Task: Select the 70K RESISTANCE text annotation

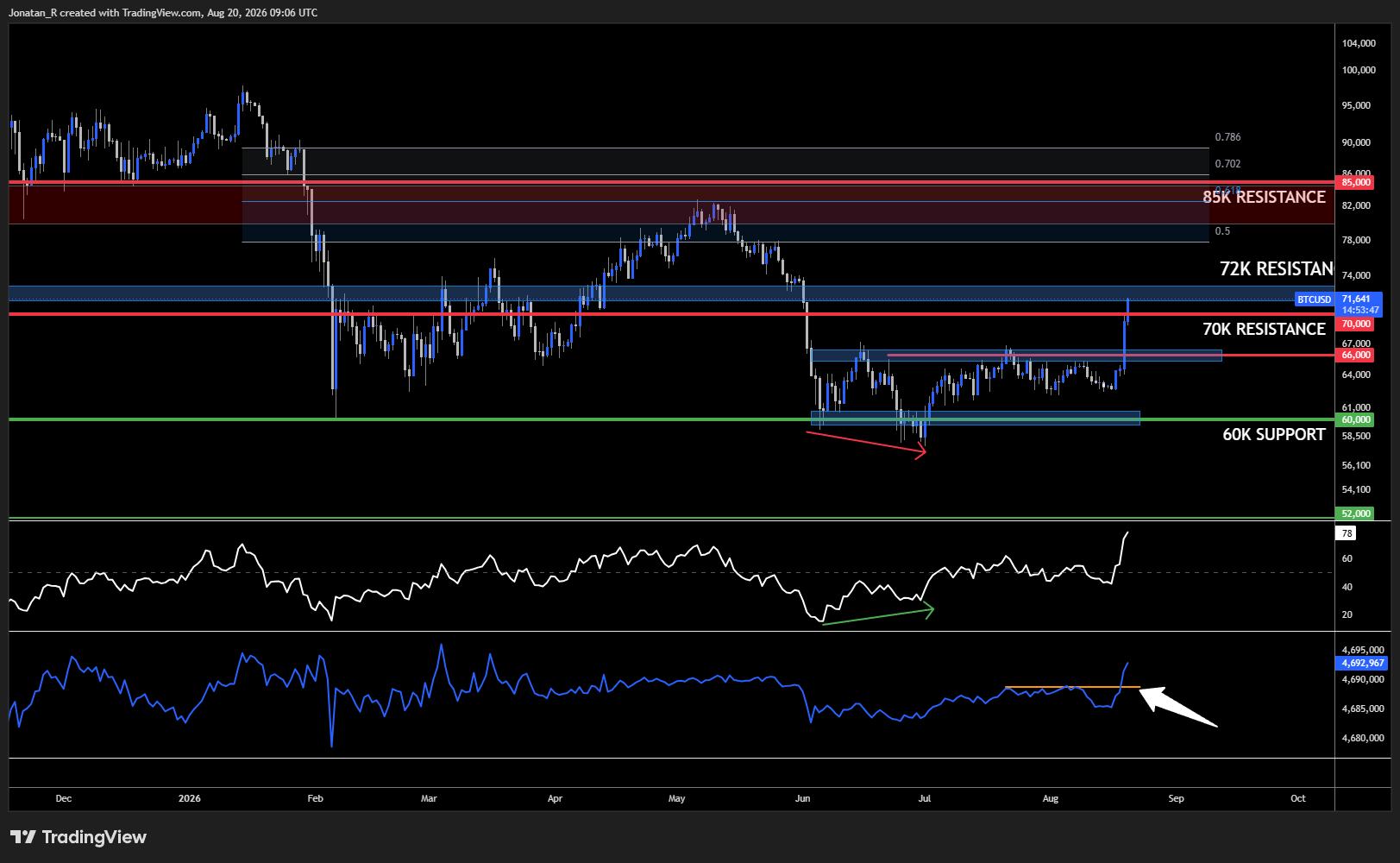Action: point(1264,329)
